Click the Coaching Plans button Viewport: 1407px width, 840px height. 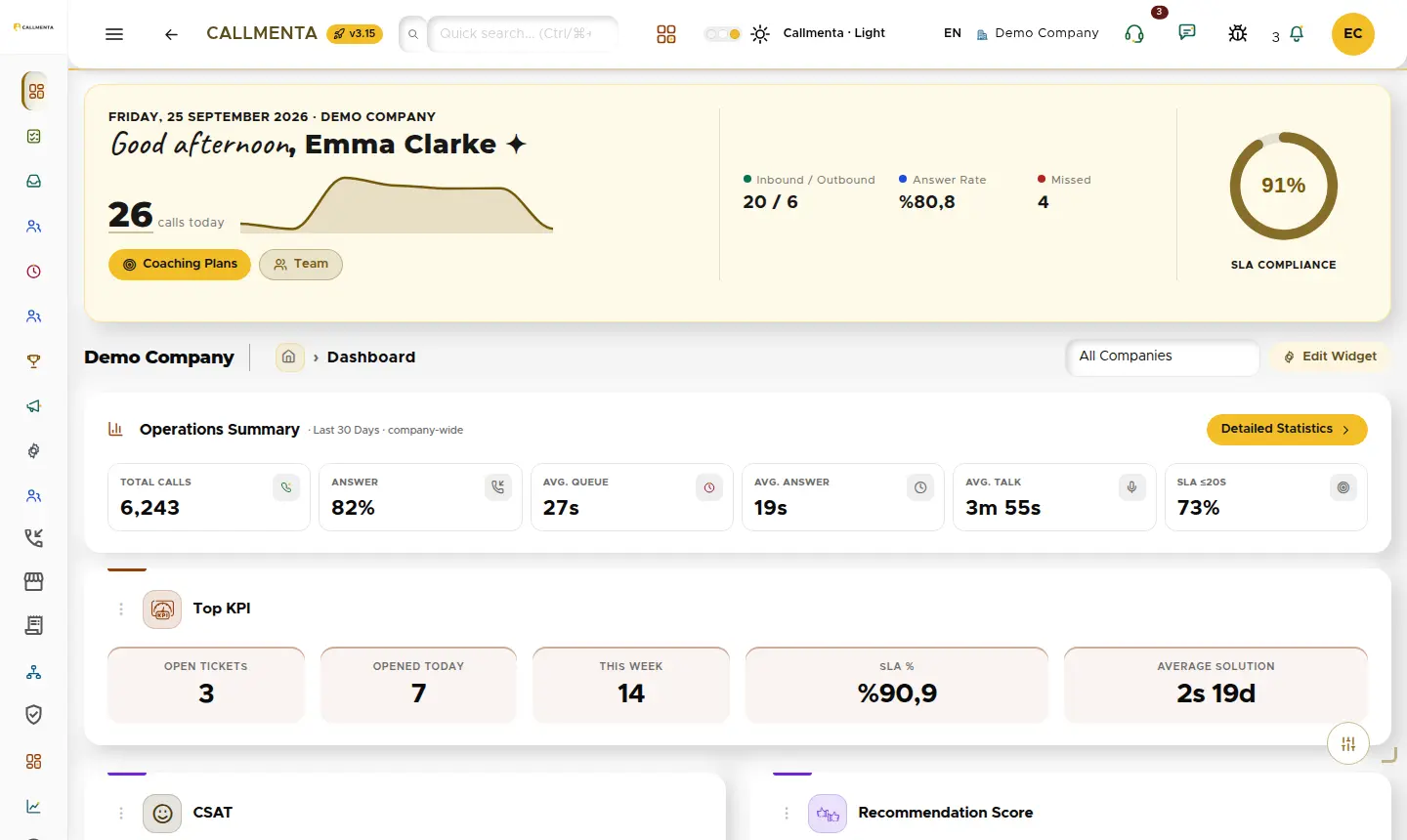click(x=180, y=265)
